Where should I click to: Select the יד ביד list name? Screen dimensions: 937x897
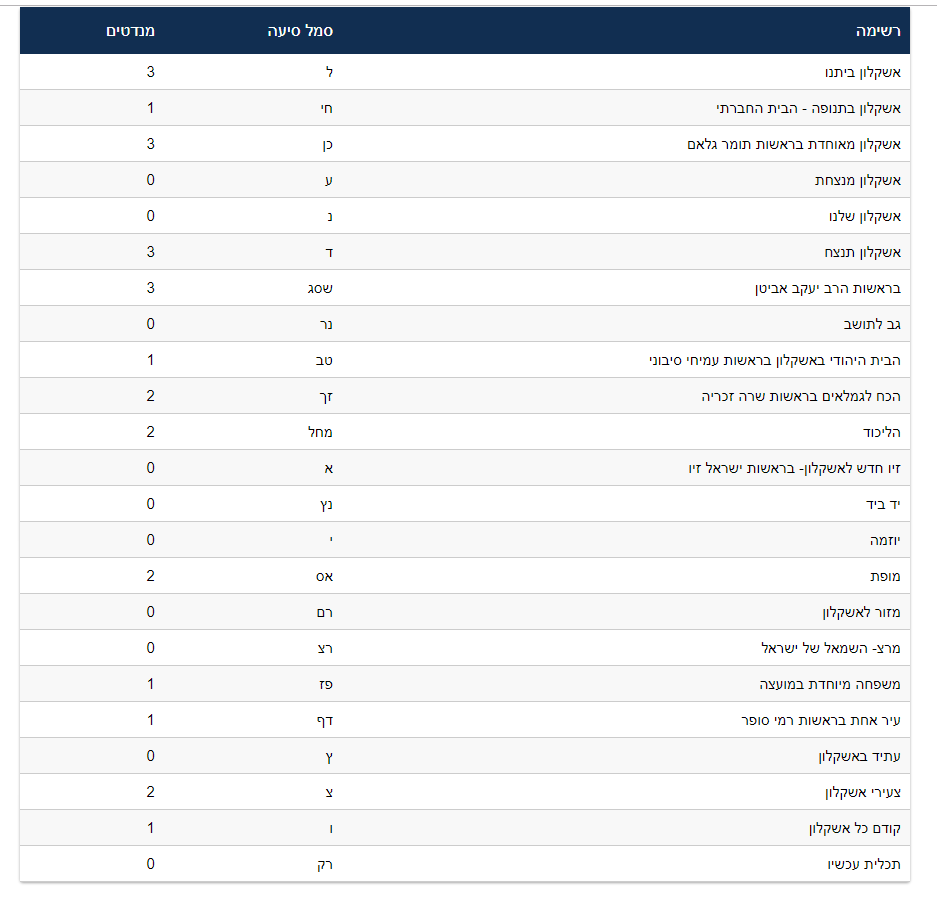point(883,504)
